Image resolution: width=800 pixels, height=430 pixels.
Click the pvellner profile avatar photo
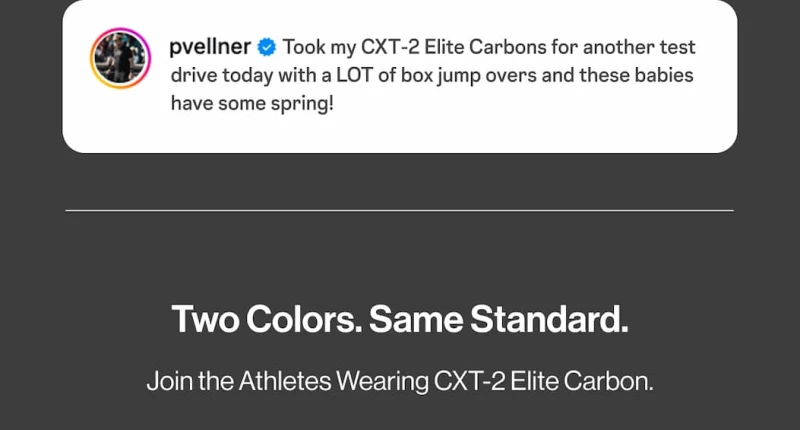[x=120, y=58]
